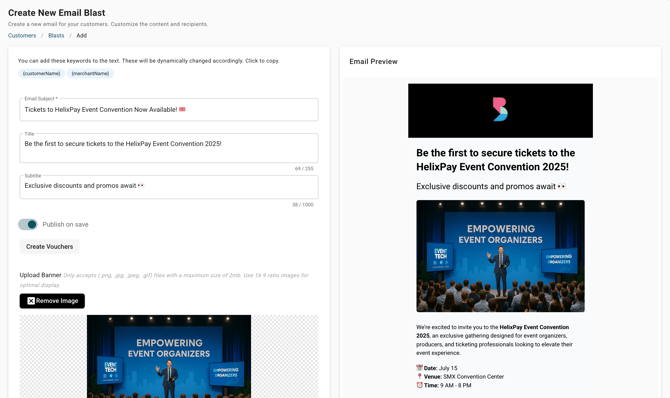Click the uploaded banner image thumbnail
Screen dimensions: 670x398
(169, 357)
